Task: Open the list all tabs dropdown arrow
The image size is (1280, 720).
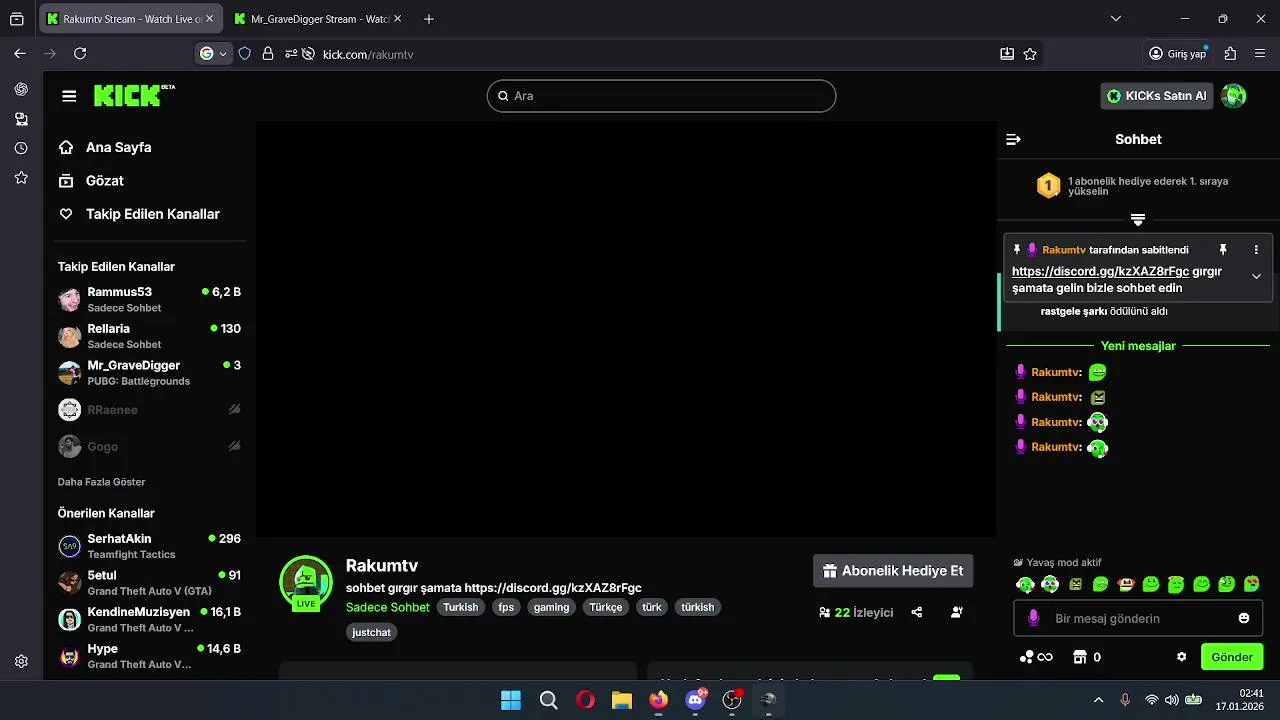Action: click(1116, 19)
